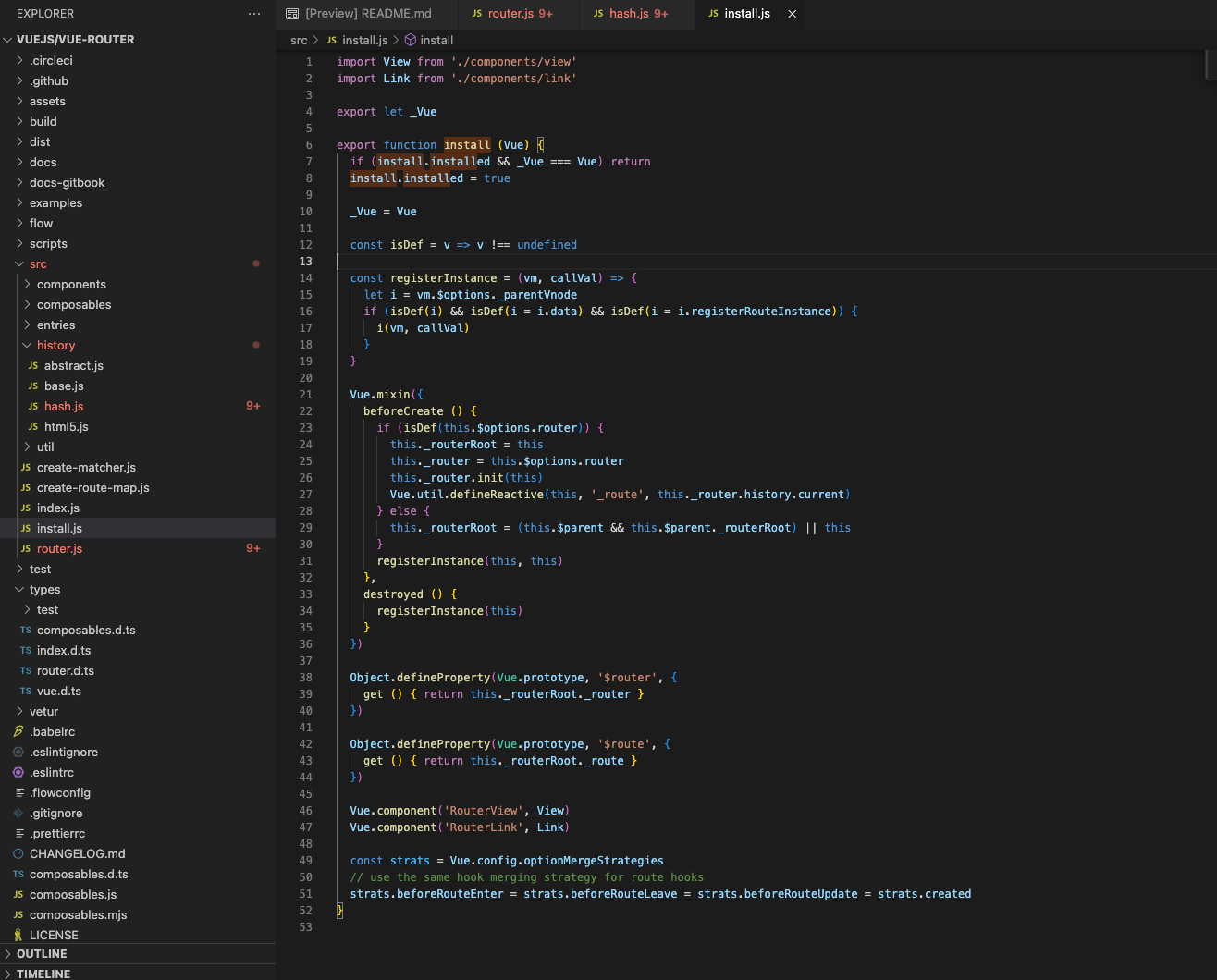Open Explorer more actions ellipsis menu
This screenshot has height=980, width=1217.
(x=254, y=14)
